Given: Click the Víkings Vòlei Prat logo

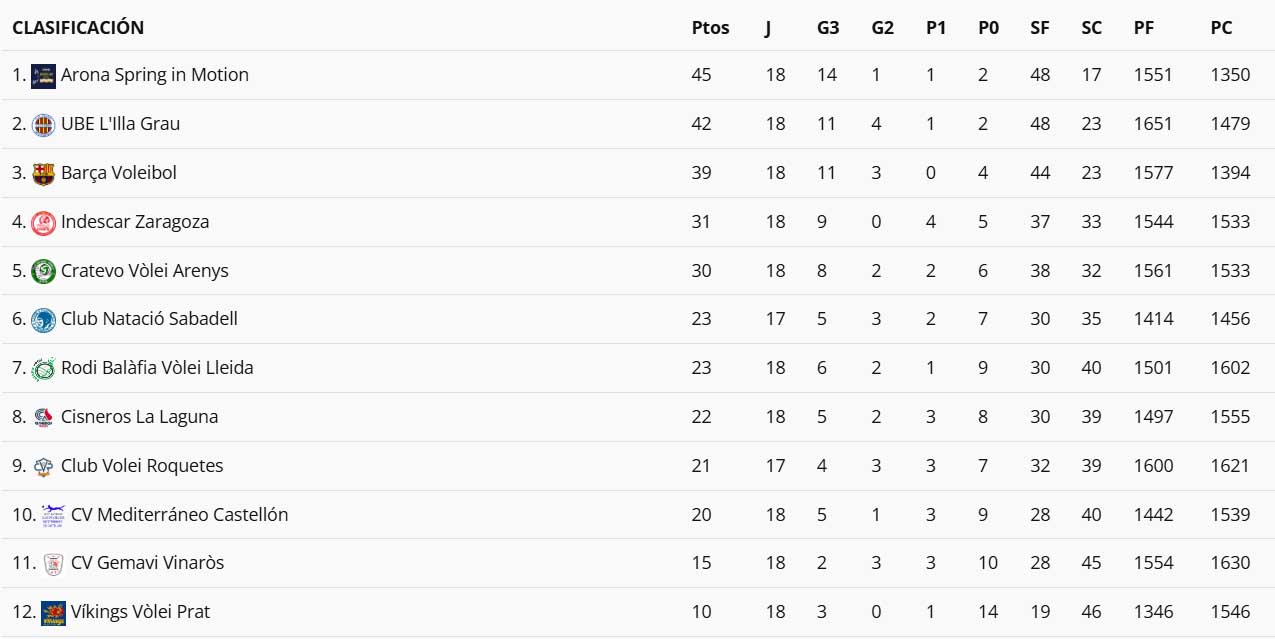Looking at the screenshot, I should pyautogui.click(x=53, y=613).
